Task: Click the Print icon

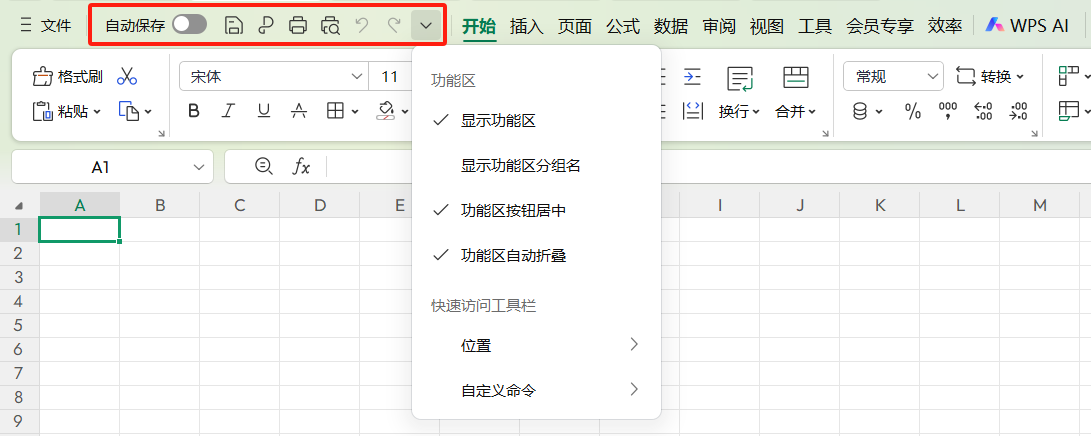Action: pos(298,26)
